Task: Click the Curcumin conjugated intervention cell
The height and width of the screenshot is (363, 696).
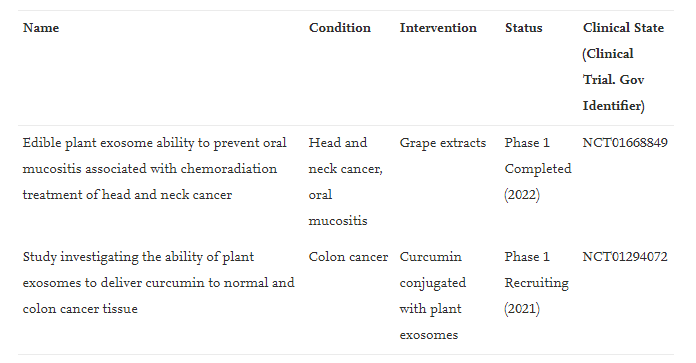Action: (433, 296)
